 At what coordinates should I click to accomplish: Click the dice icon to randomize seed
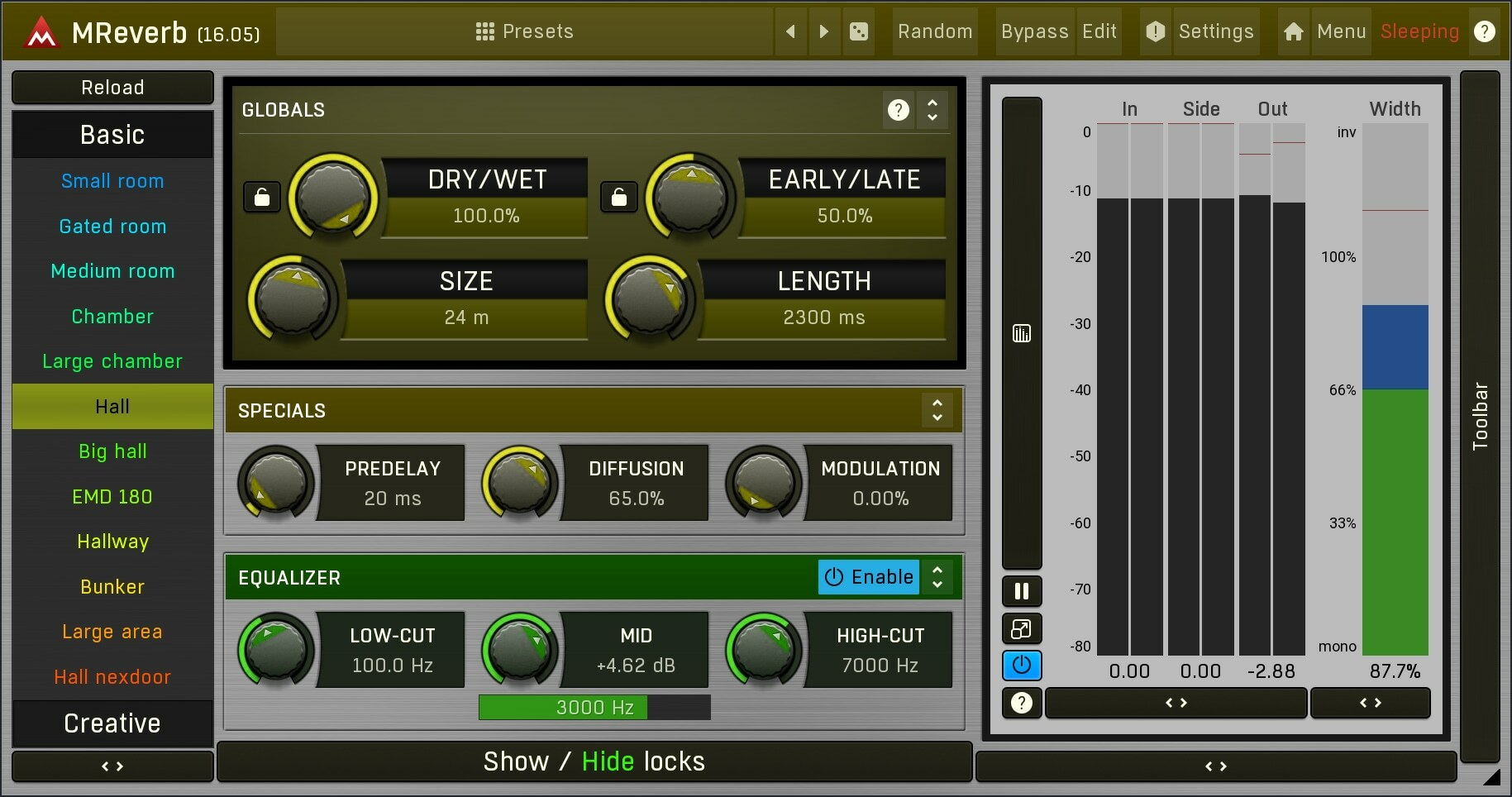click(x=859, y=31)
